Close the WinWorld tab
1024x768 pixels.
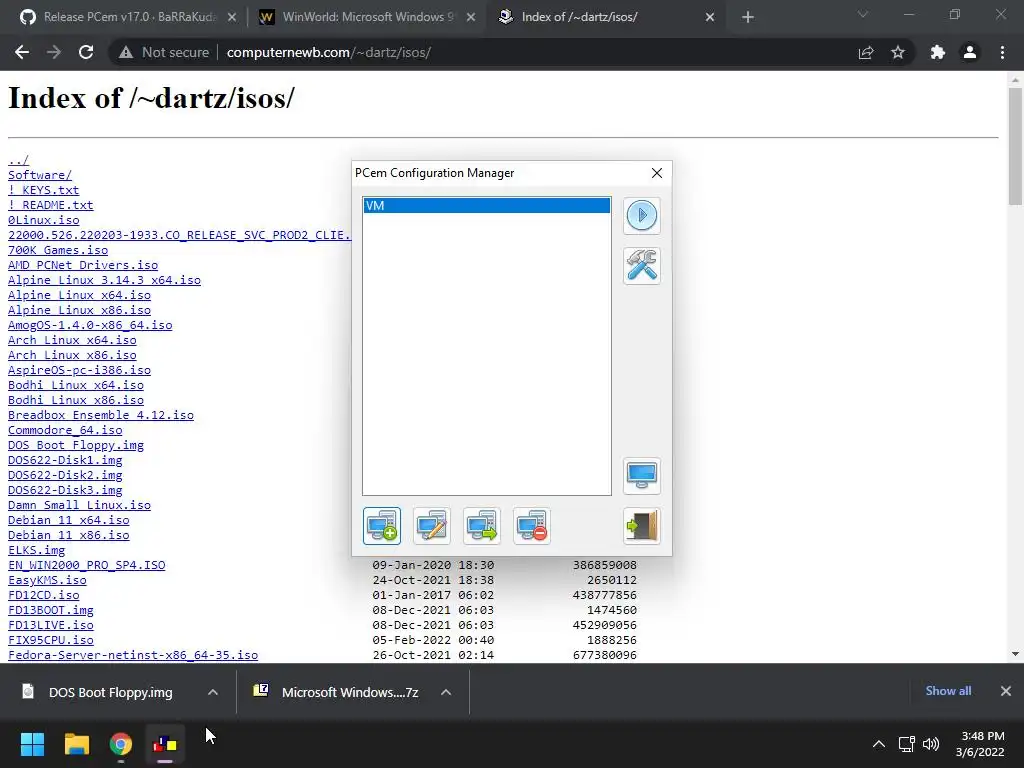coord(471,18)
